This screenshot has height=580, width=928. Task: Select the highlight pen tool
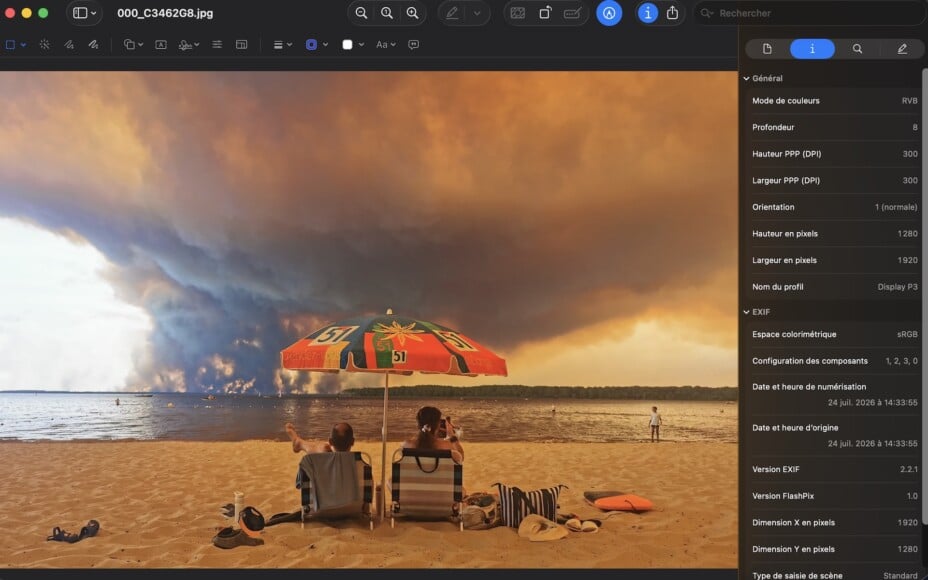pos(452,13)
